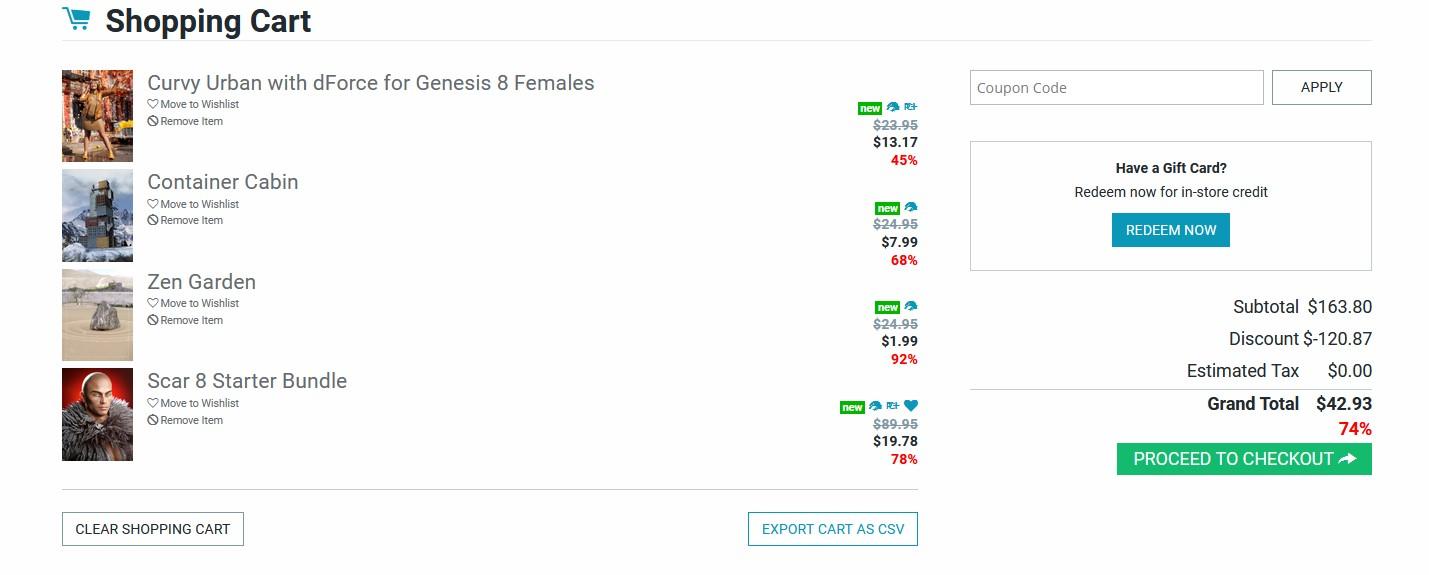1429x575 pixels.
Task: Click the blue helmet icon for Curvy Urban
Action: 893,107
